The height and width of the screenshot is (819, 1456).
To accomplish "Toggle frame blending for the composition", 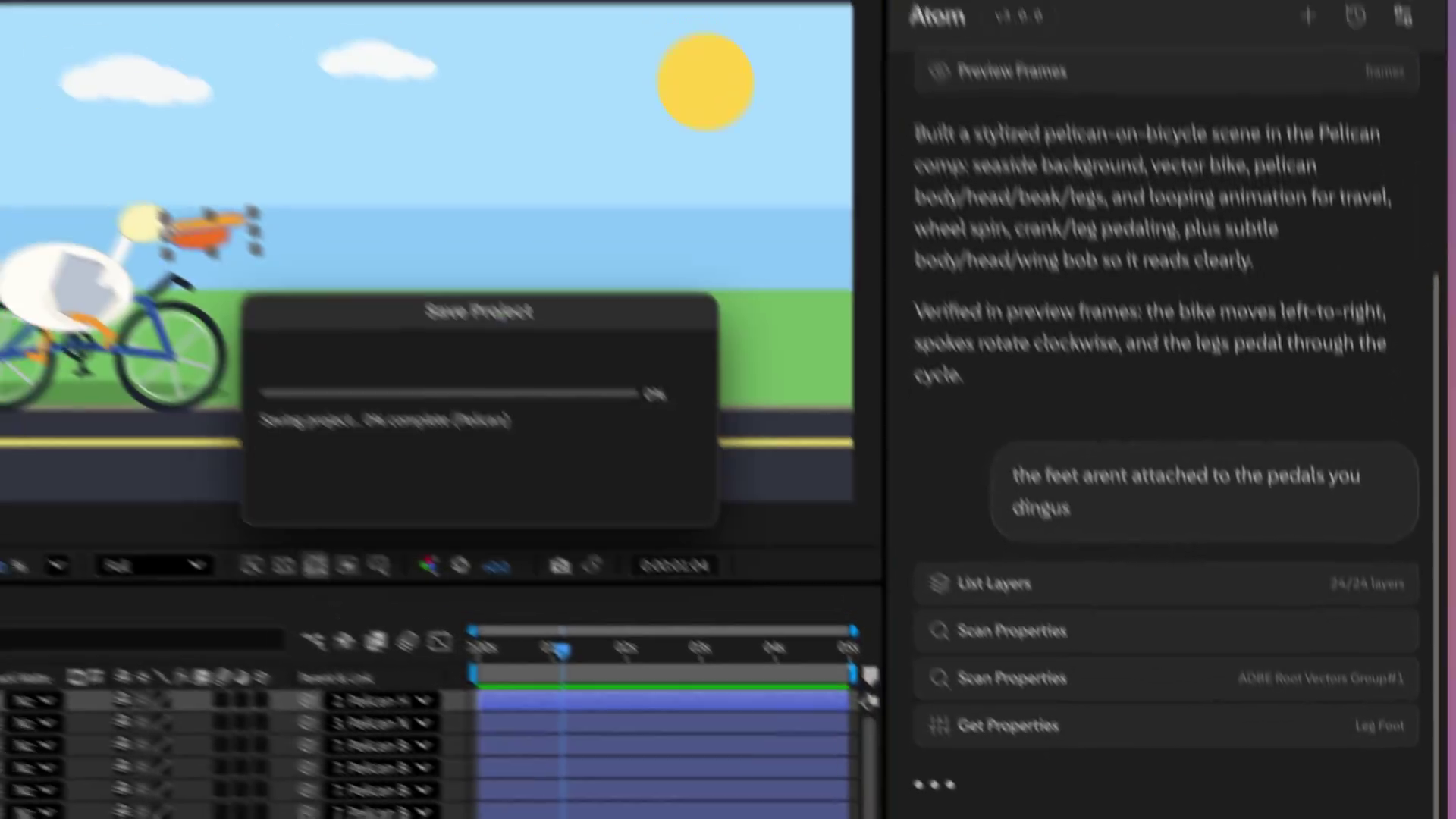I will point(375,642).
